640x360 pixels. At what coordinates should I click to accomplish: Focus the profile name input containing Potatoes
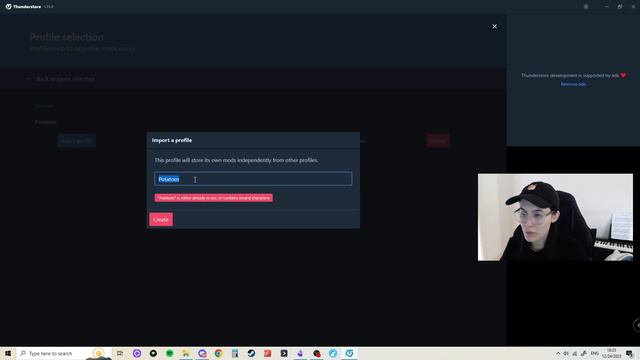click(x=253, y=179)
